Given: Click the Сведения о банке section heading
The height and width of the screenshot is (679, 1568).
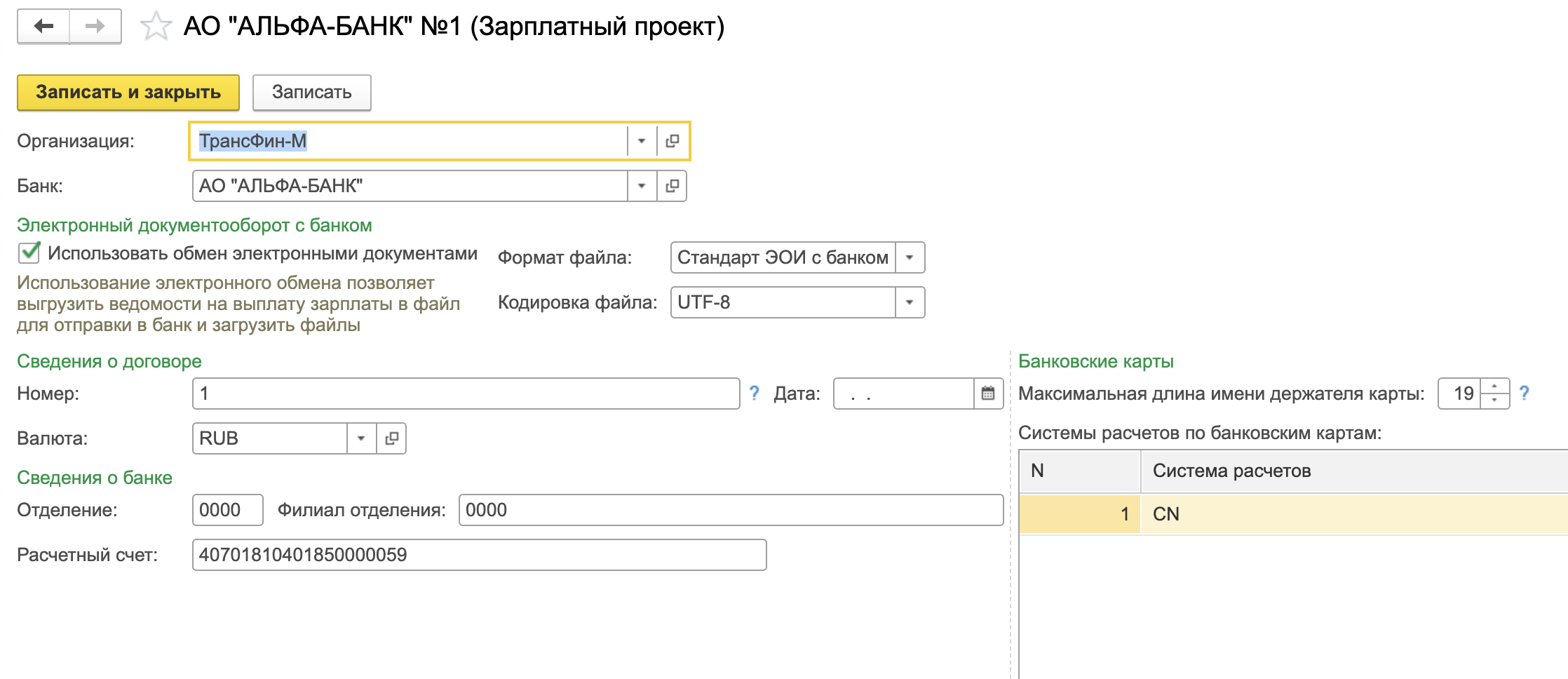Looking at the screenshot, I should 95,478.
